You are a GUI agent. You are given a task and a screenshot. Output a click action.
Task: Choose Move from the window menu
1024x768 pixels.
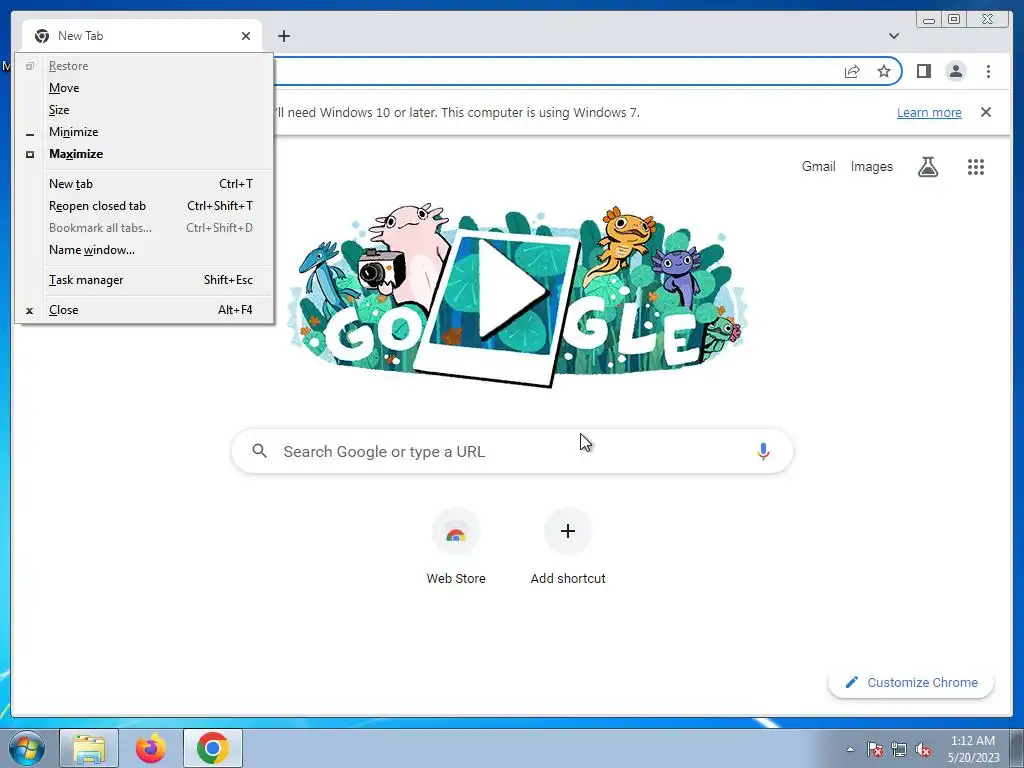pos(144,88)
